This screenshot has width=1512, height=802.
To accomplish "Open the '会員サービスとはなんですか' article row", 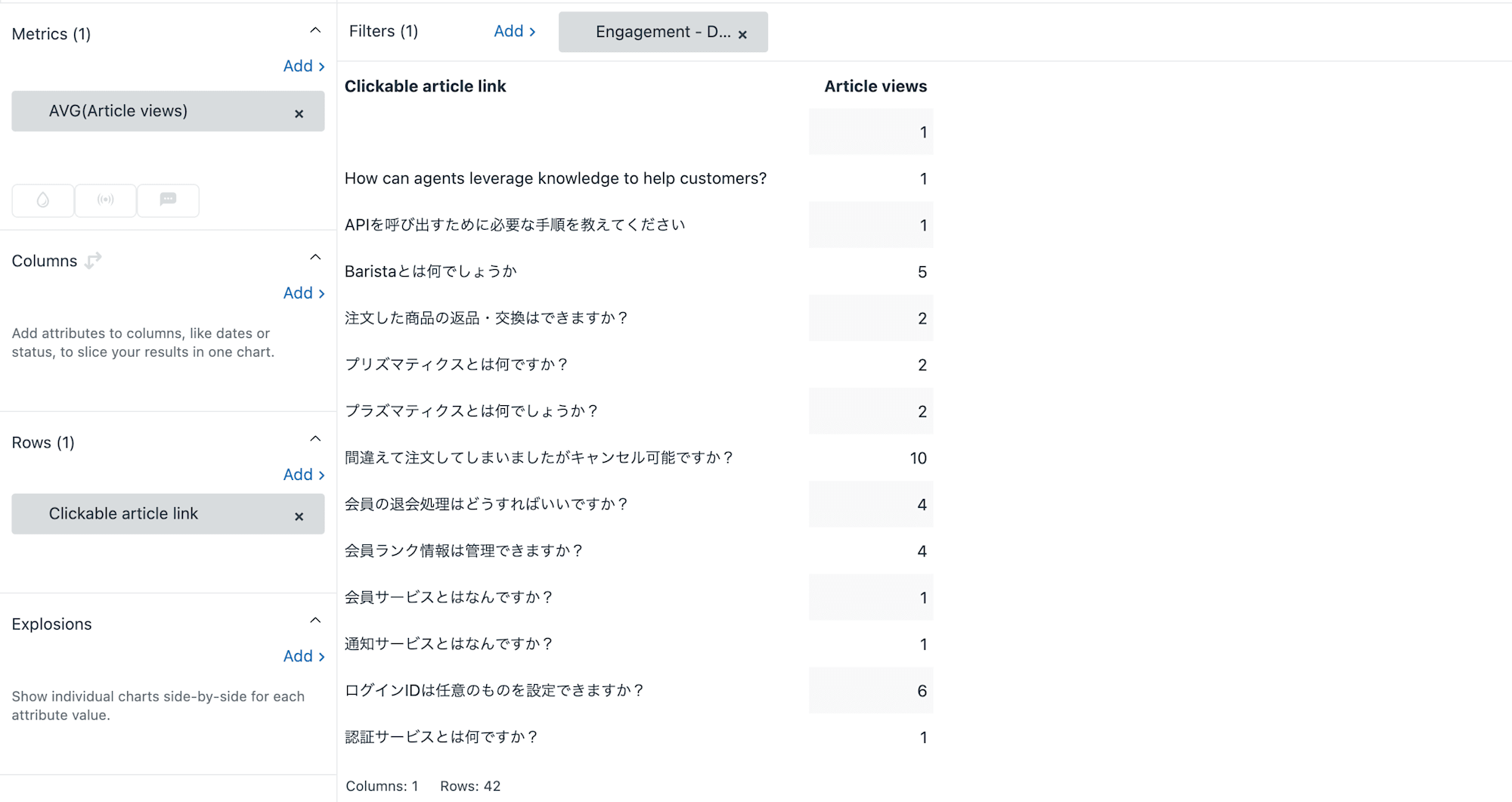I will (449, 598).
